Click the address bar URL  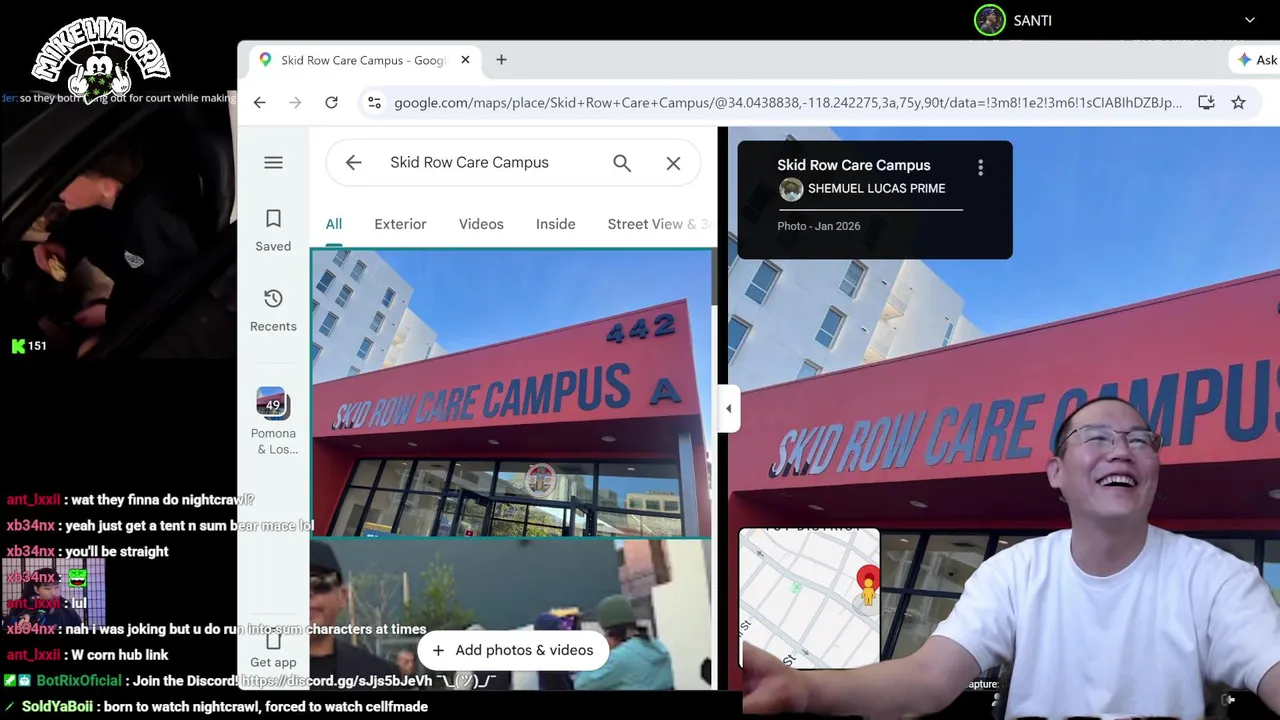(788, 102)
